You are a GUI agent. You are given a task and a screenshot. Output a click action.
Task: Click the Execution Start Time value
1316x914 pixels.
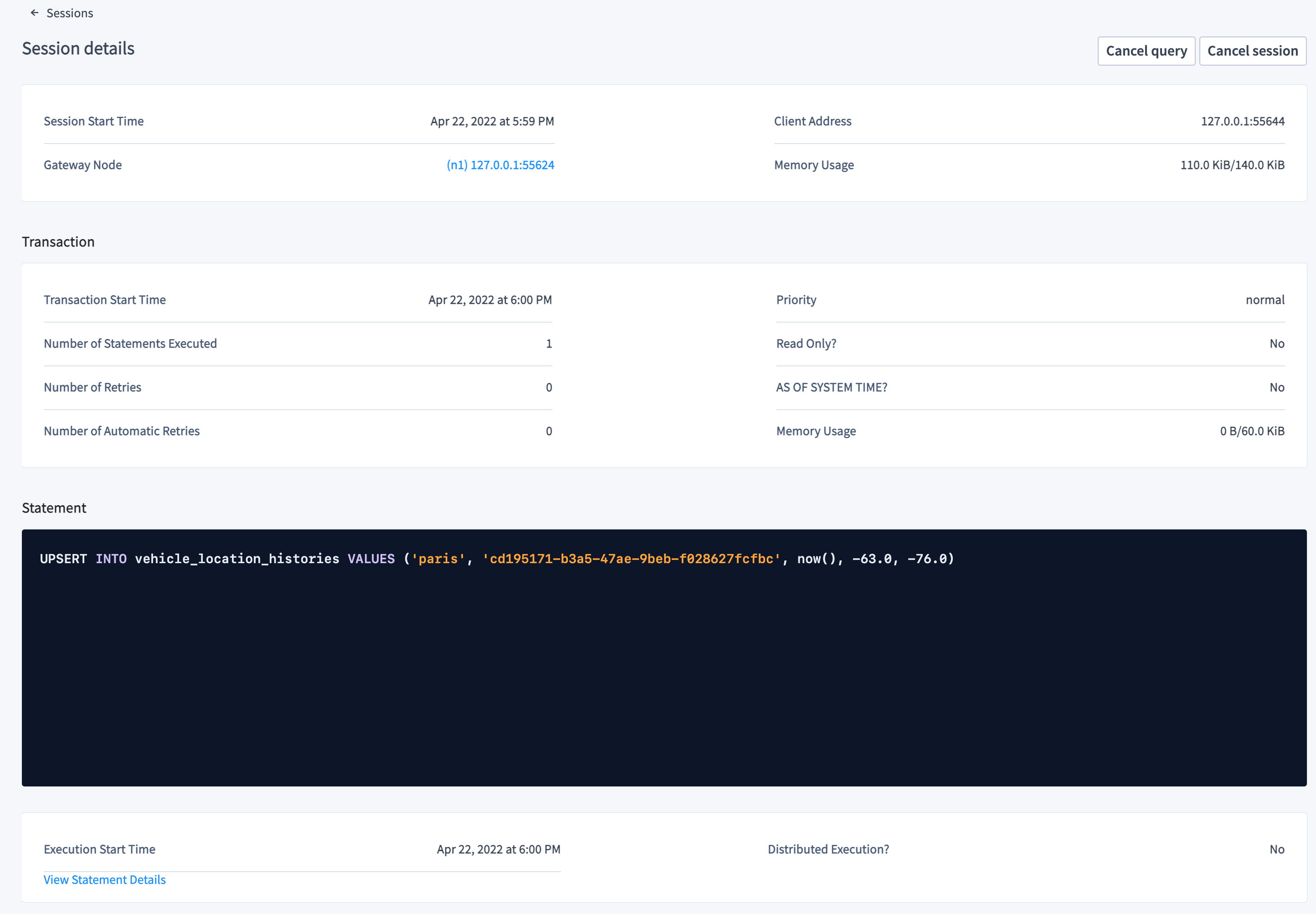pos(498,849)
